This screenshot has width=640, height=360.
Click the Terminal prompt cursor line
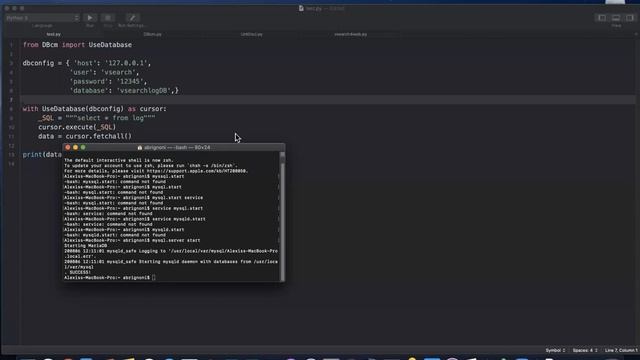[109, 278]
